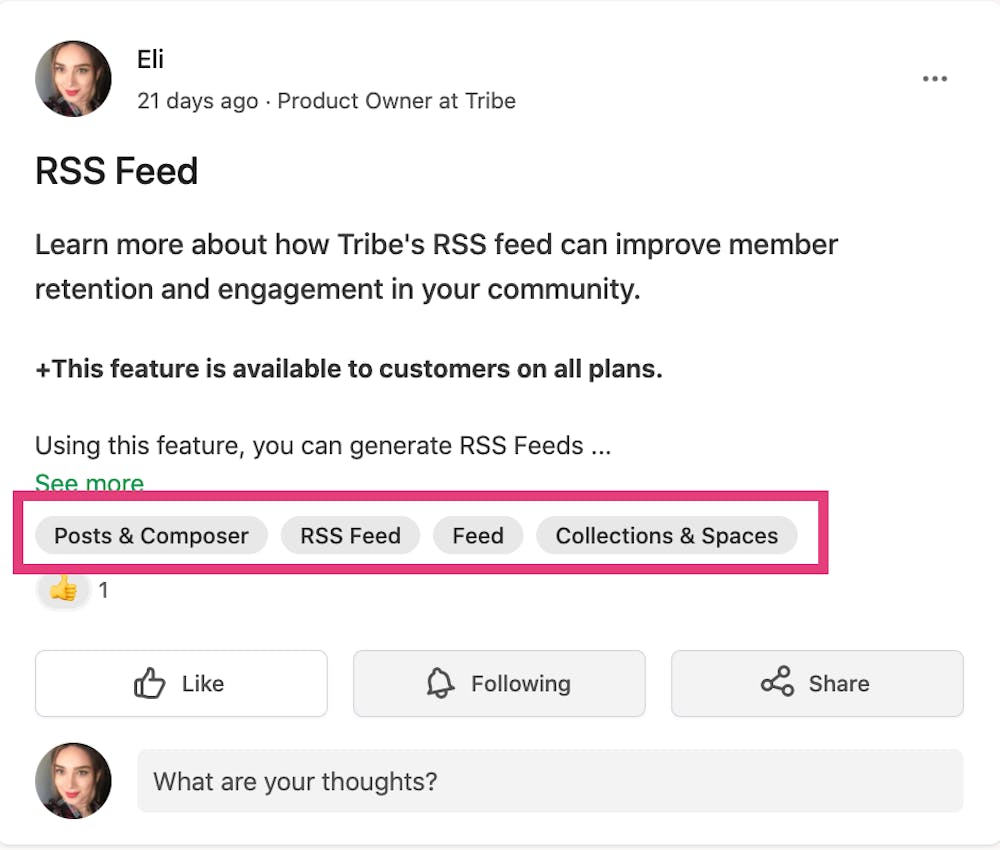The width and height of the screenshot is (1000, 850).
Task: Open the Feed tag
Action: point(477,536)
